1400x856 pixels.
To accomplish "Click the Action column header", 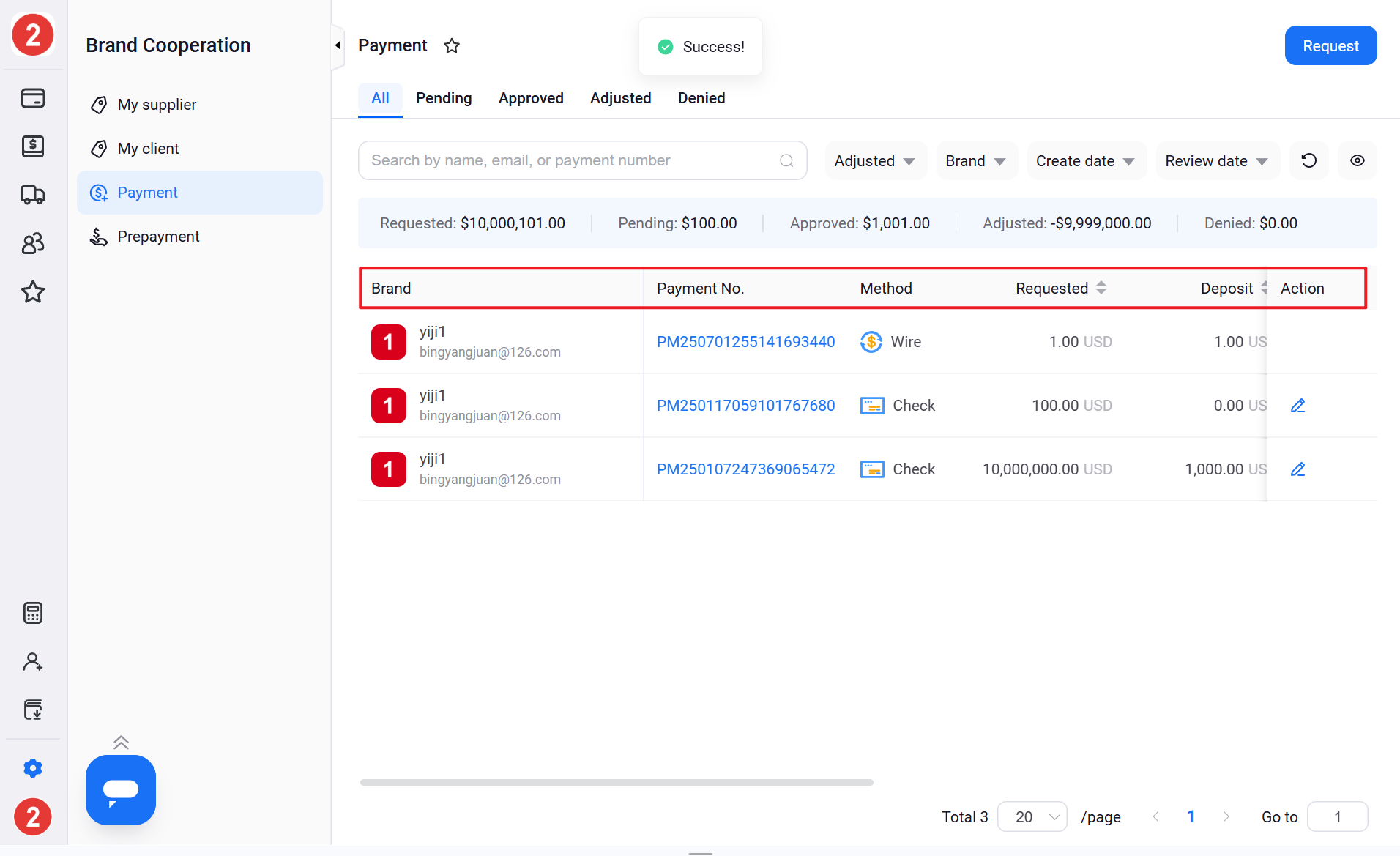I will point(1302,289).
